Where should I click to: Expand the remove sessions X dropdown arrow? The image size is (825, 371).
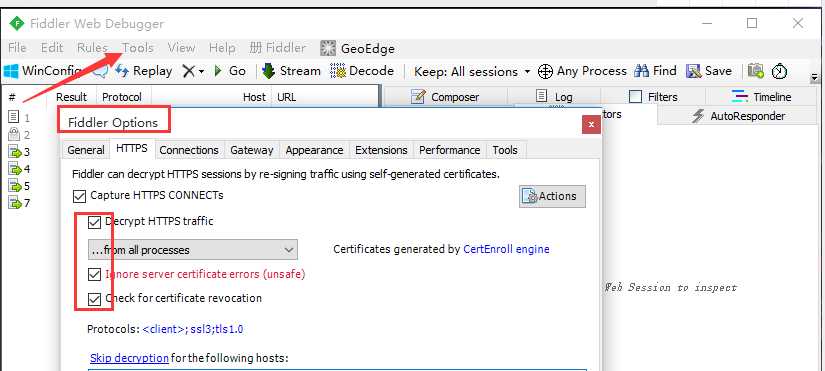coord(202,72)
